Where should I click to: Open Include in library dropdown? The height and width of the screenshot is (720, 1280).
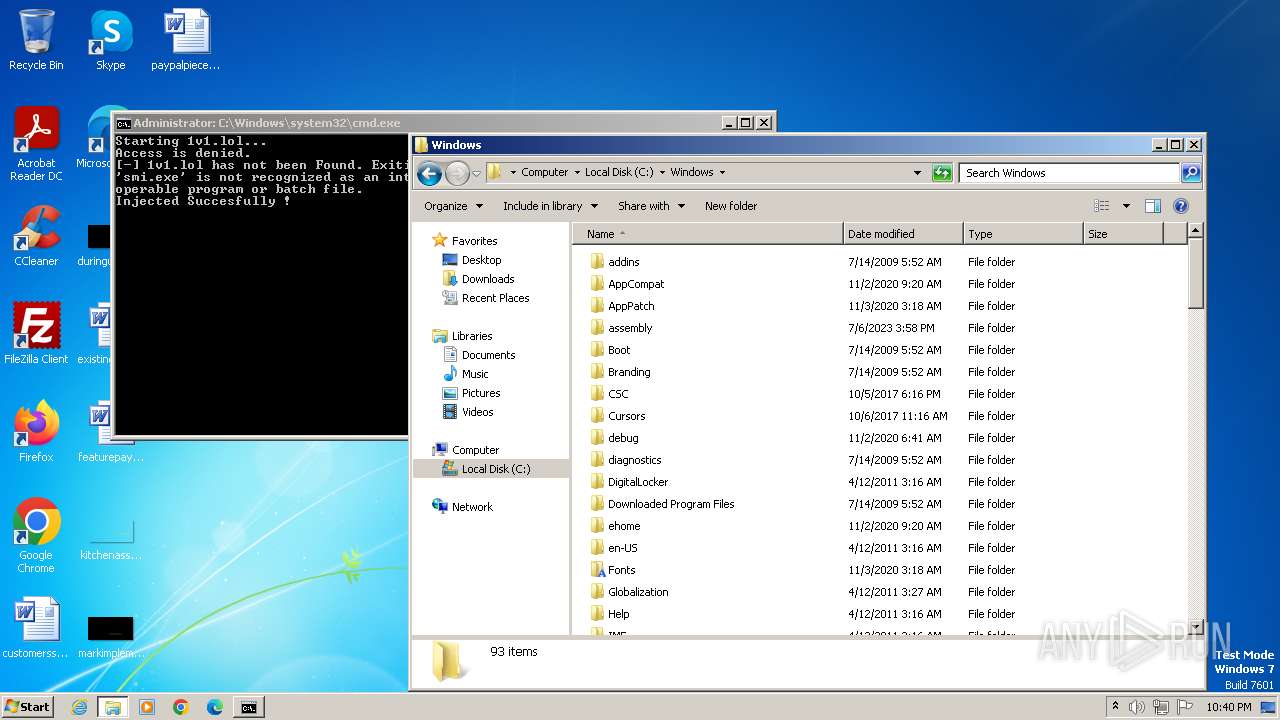pyautogui.click(x=550, y=206)
